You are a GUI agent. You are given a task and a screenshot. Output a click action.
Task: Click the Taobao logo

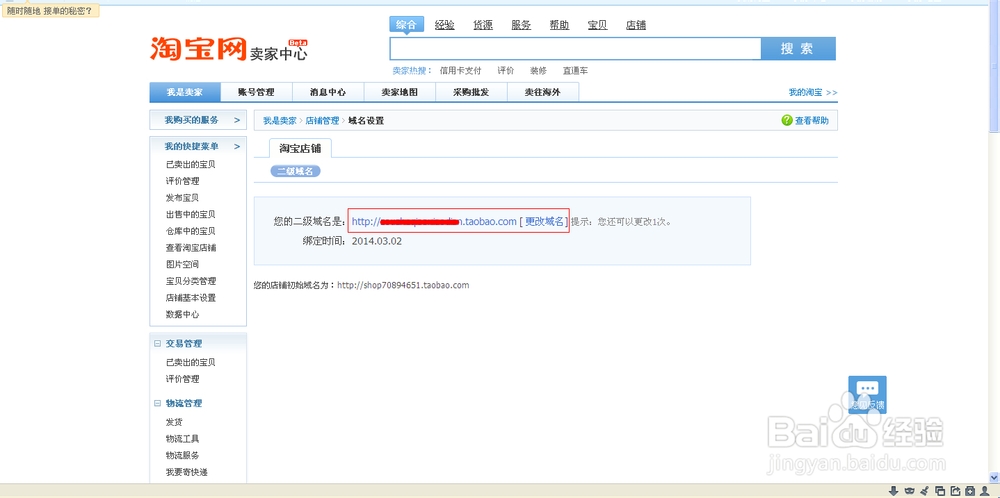point(198,49)
